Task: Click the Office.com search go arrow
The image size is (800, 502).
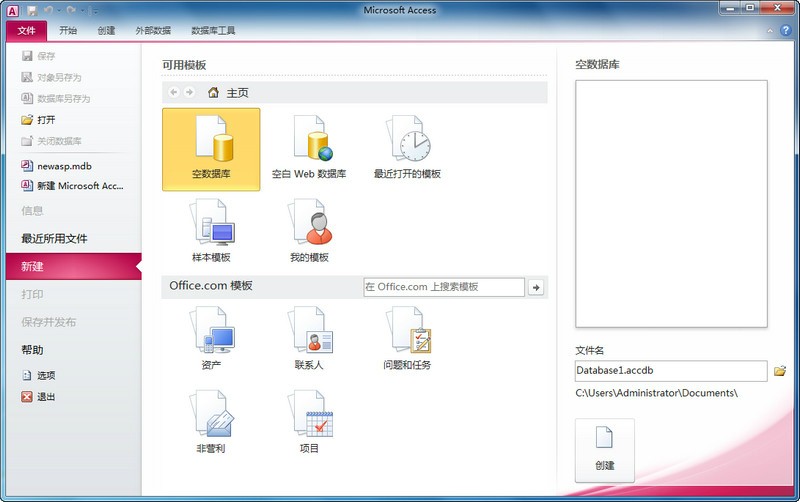Action: click(x=536, y=287)
